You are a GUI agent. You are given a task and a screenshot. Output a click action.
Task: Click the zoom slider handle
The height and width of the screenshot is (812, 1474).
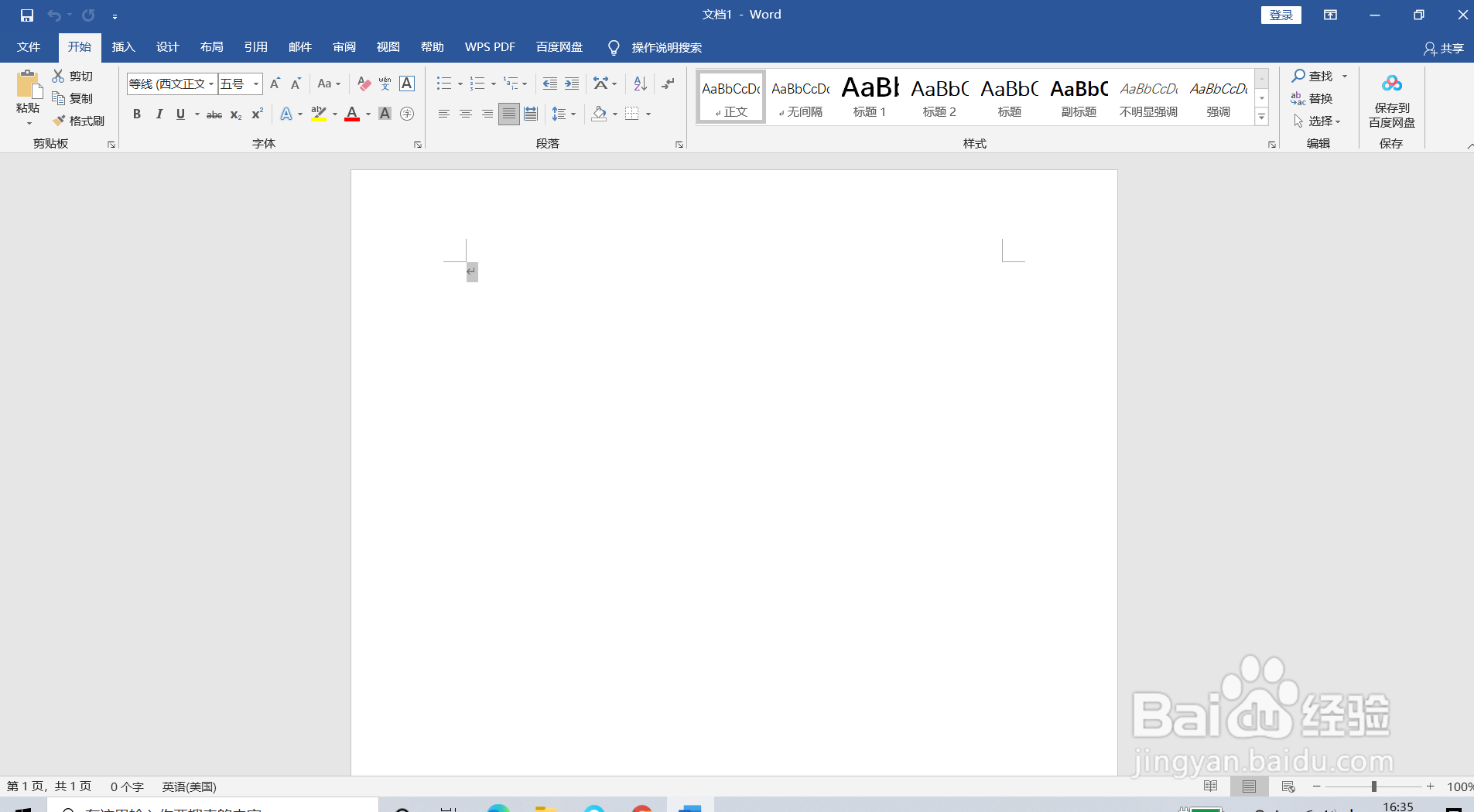click(1374, 786)
